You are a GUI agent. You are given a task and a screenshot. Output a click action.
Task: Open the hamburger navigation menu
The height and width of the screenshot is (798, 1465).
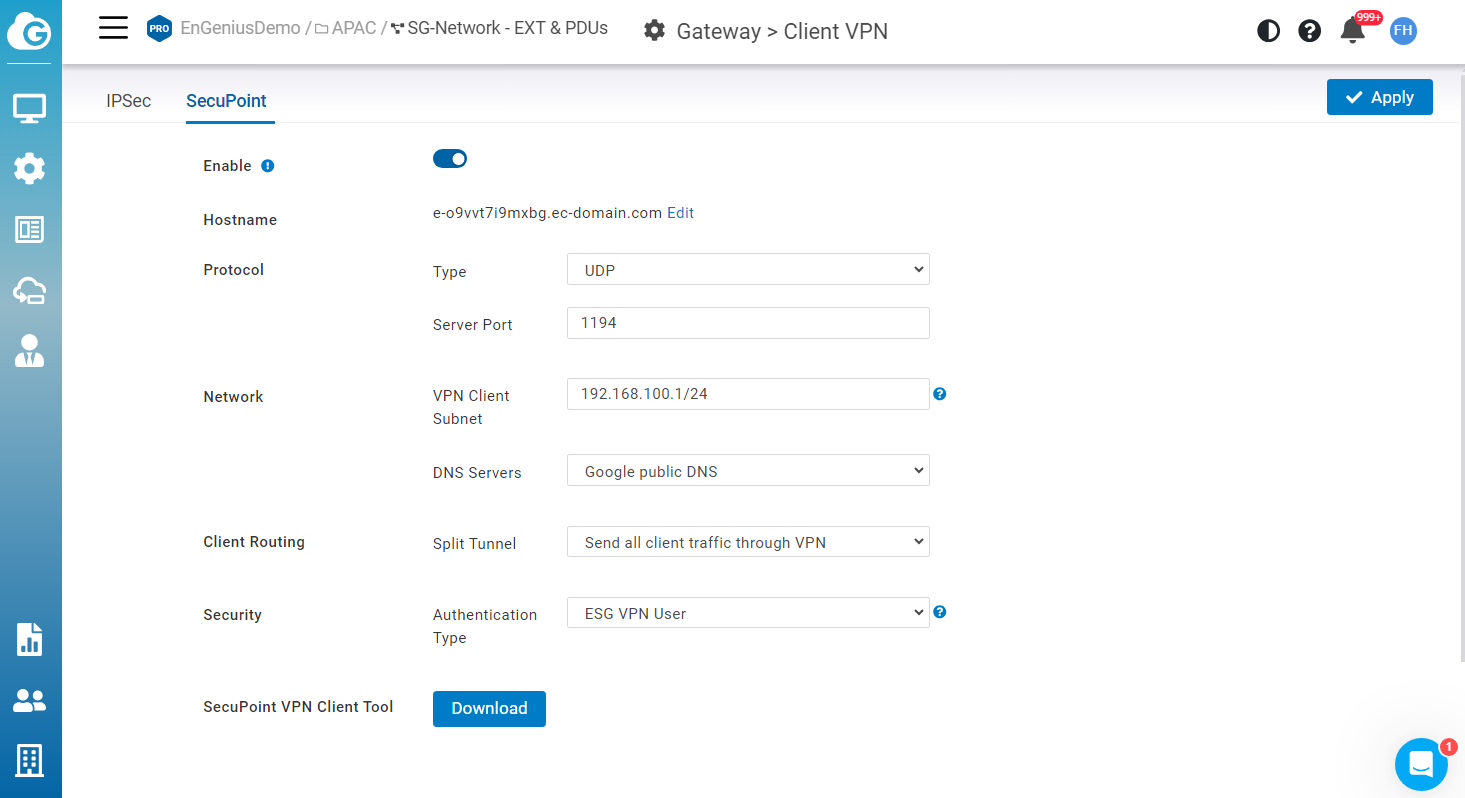(x=113, y=28)
